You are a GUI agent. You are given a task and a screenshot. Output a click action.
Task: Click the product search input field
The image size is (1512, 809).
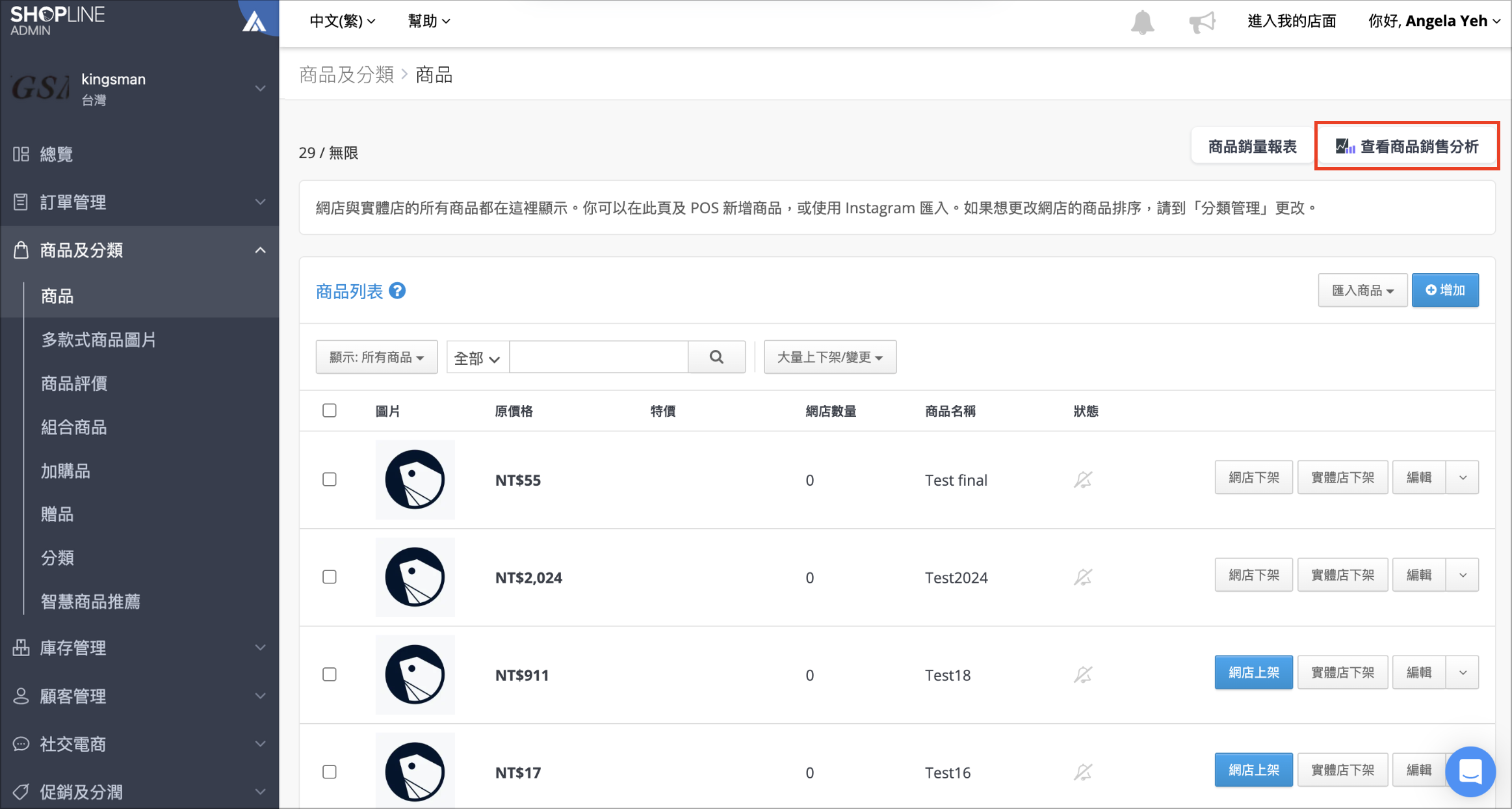click(599, 357)
